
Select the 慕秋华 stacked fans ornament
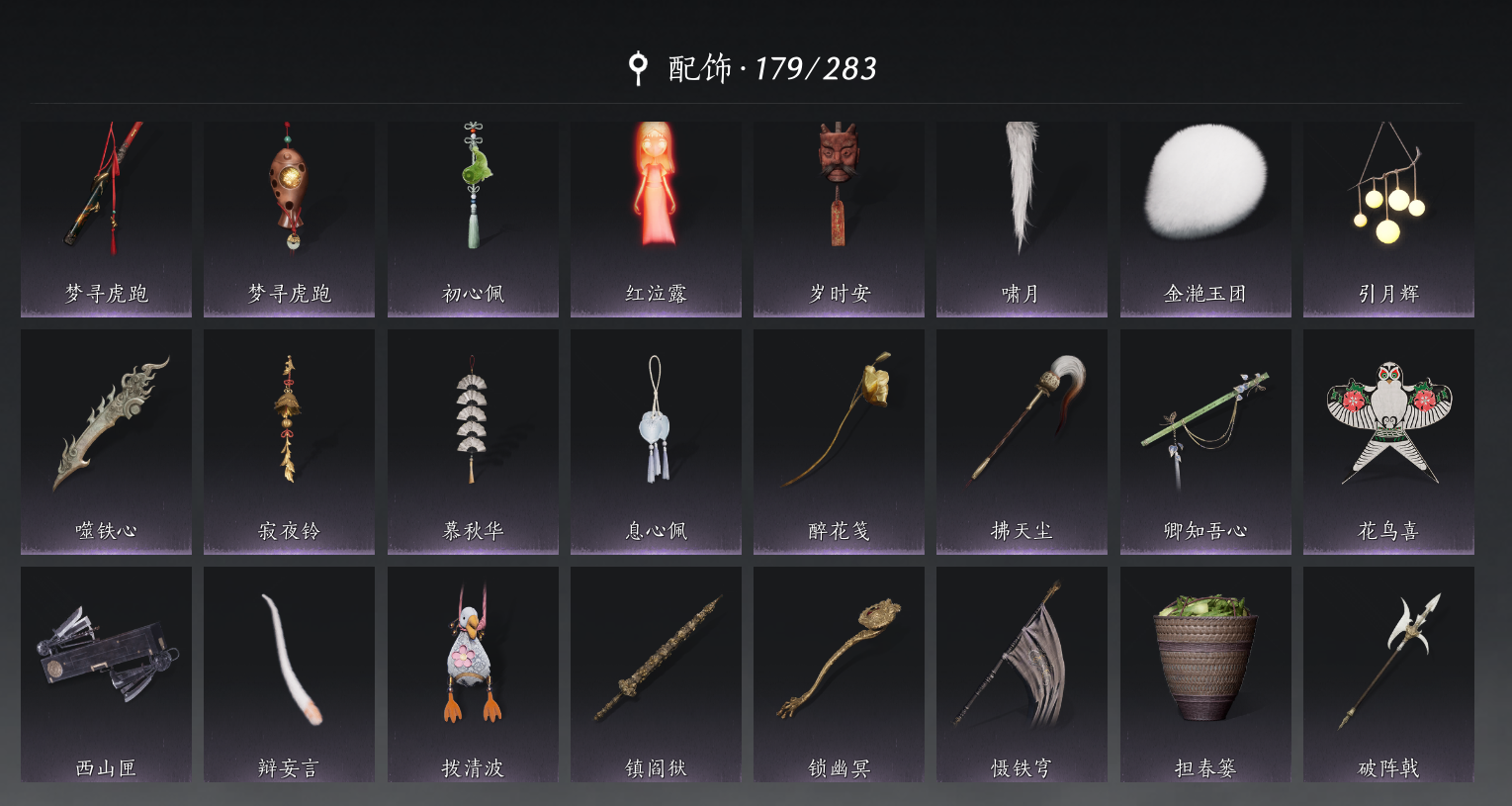pos(473,441)
